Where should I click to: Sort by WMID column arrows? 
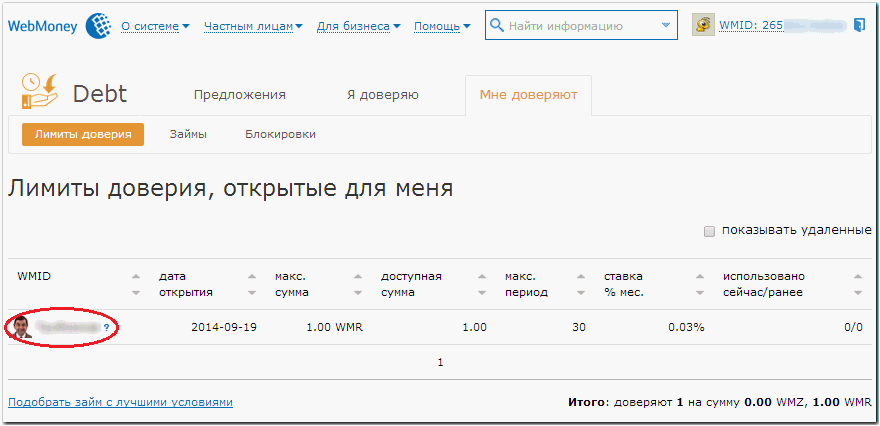(136, 284)
